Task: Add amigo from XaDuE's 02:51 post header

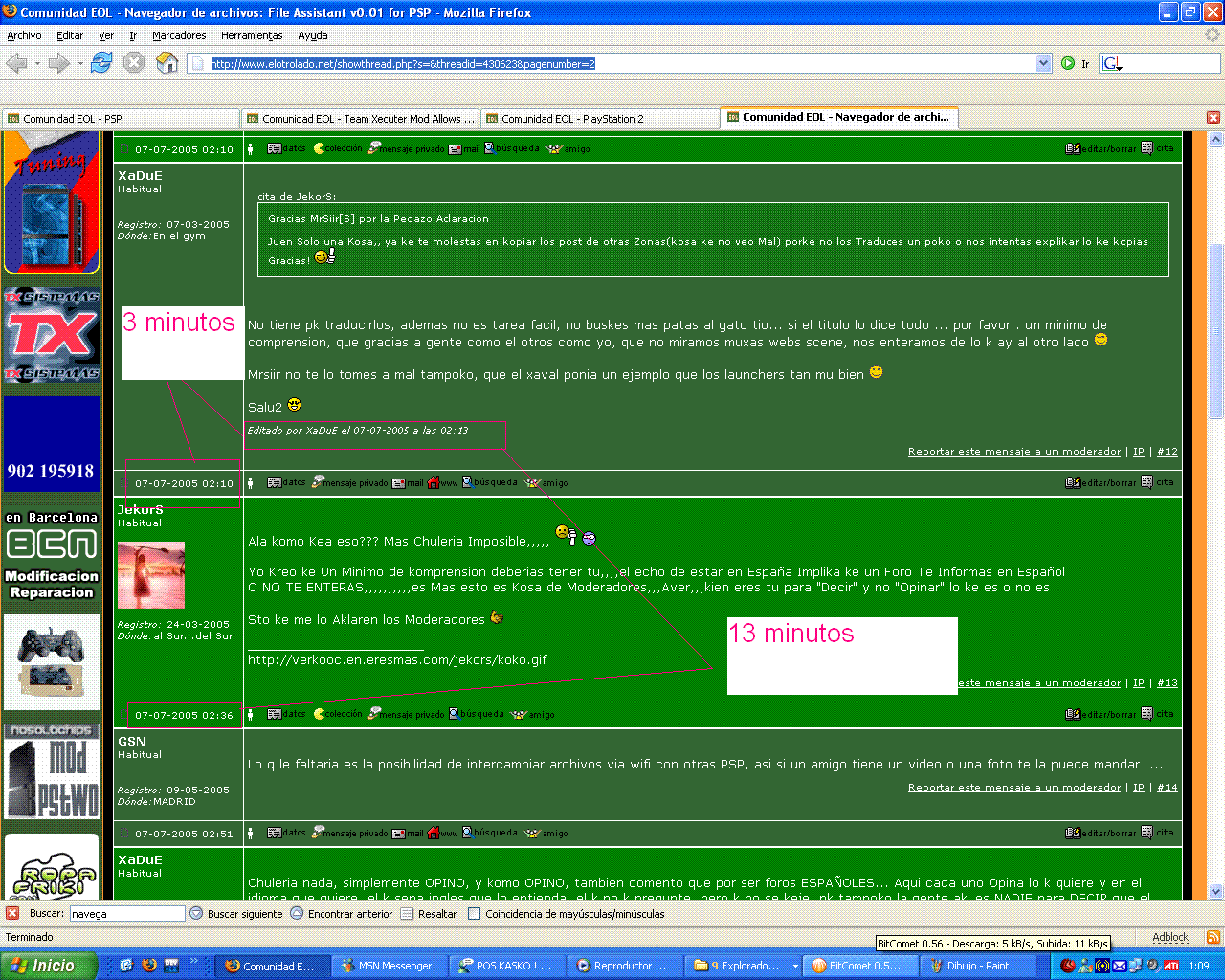Action: click(546, 834)
